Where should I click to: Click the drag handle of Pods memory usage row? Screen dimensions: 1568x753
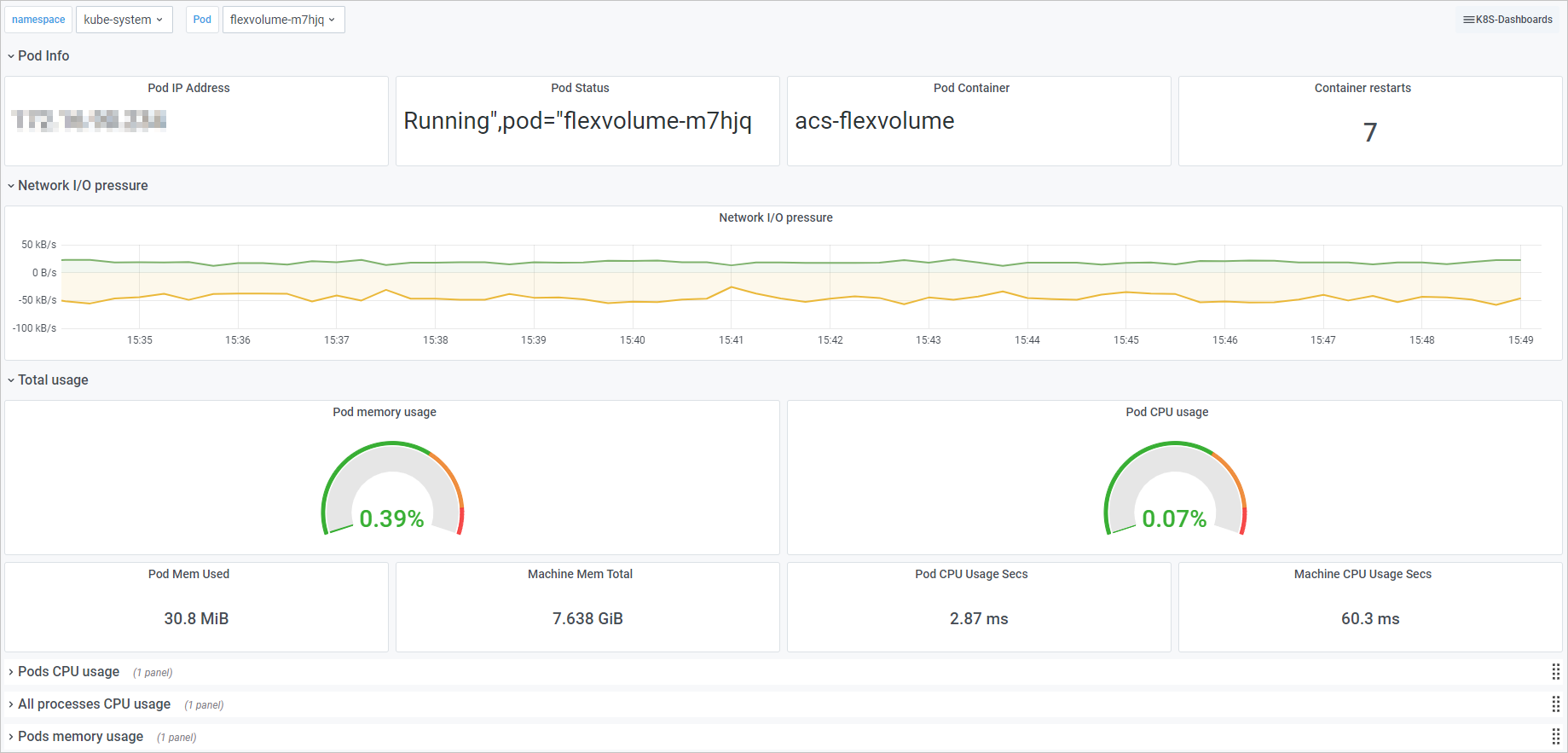pyautogui.click(x=1556, y=737)
